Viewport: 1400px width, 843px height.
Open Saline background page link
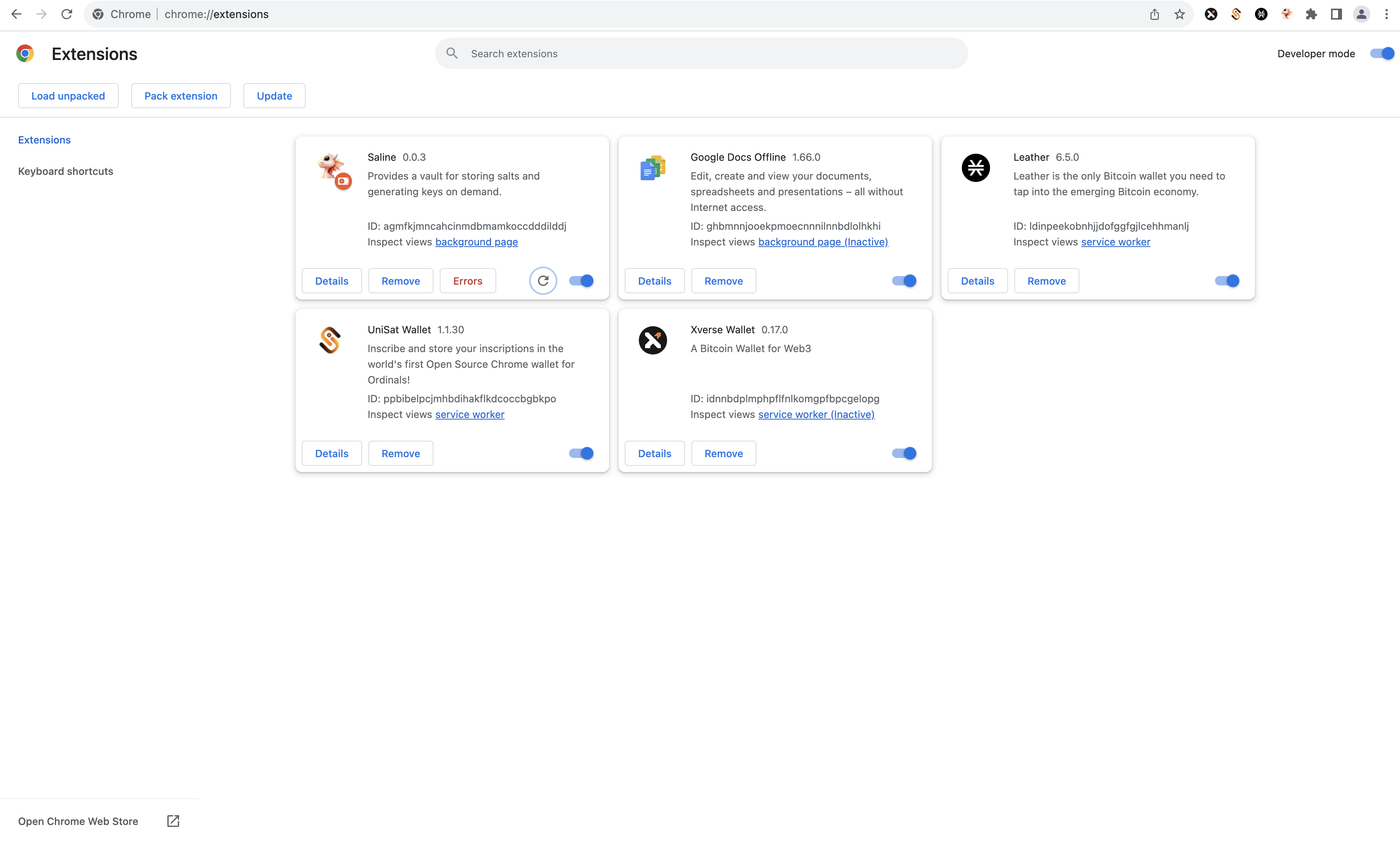(x=476, y=242)
